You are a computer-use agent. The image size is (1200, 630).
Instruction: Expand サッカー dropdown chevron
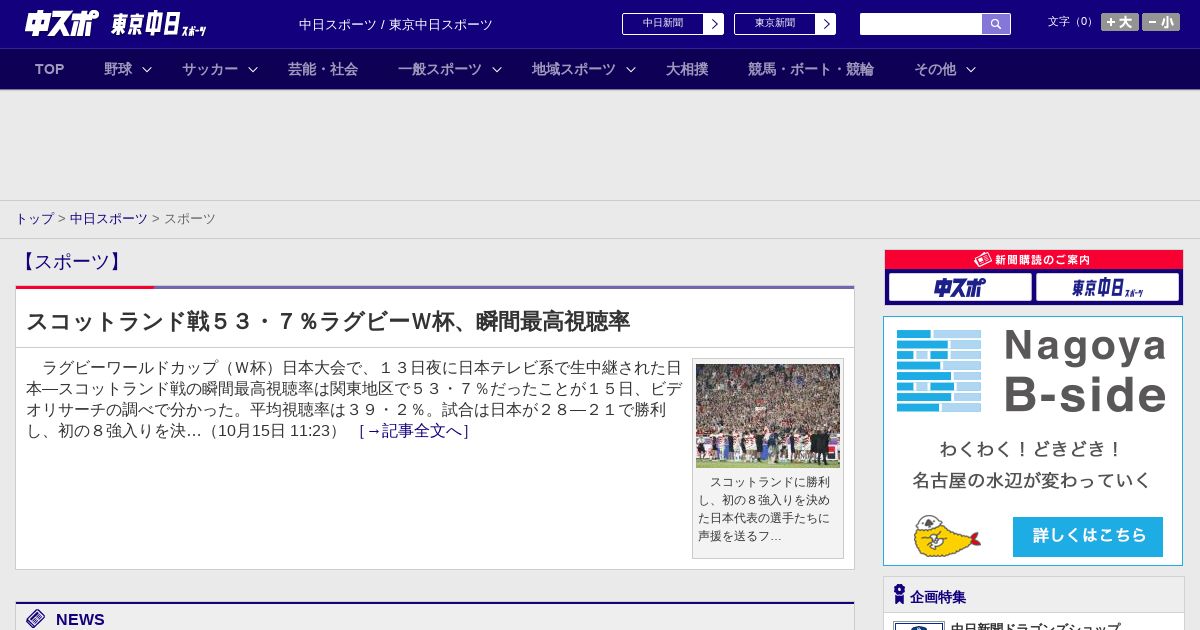point(253,69)
